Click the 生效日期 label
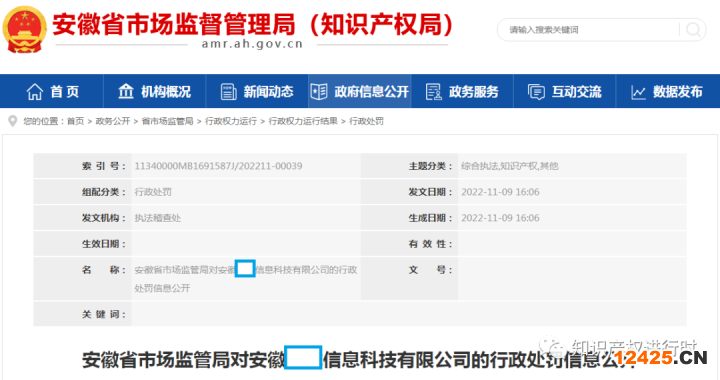Viewport: 720px width, 380px height. pyautogui.click(x=104, y=244)
